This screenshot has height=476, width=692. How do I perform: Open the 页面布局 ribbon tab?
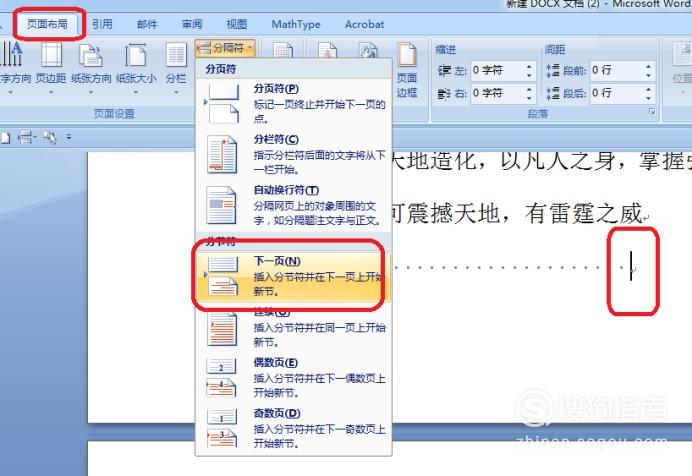pos(48,24)
